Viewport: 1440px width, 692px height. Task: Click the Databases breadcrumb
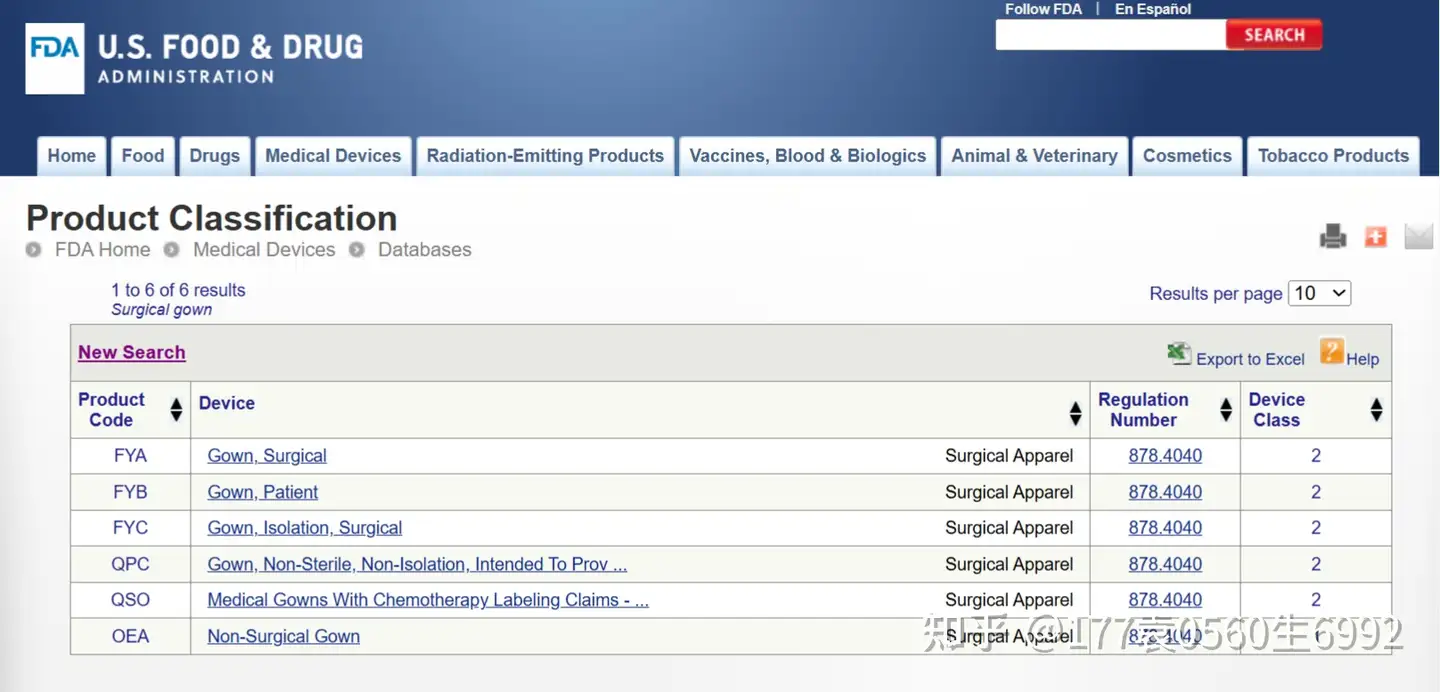coord(424,250)
